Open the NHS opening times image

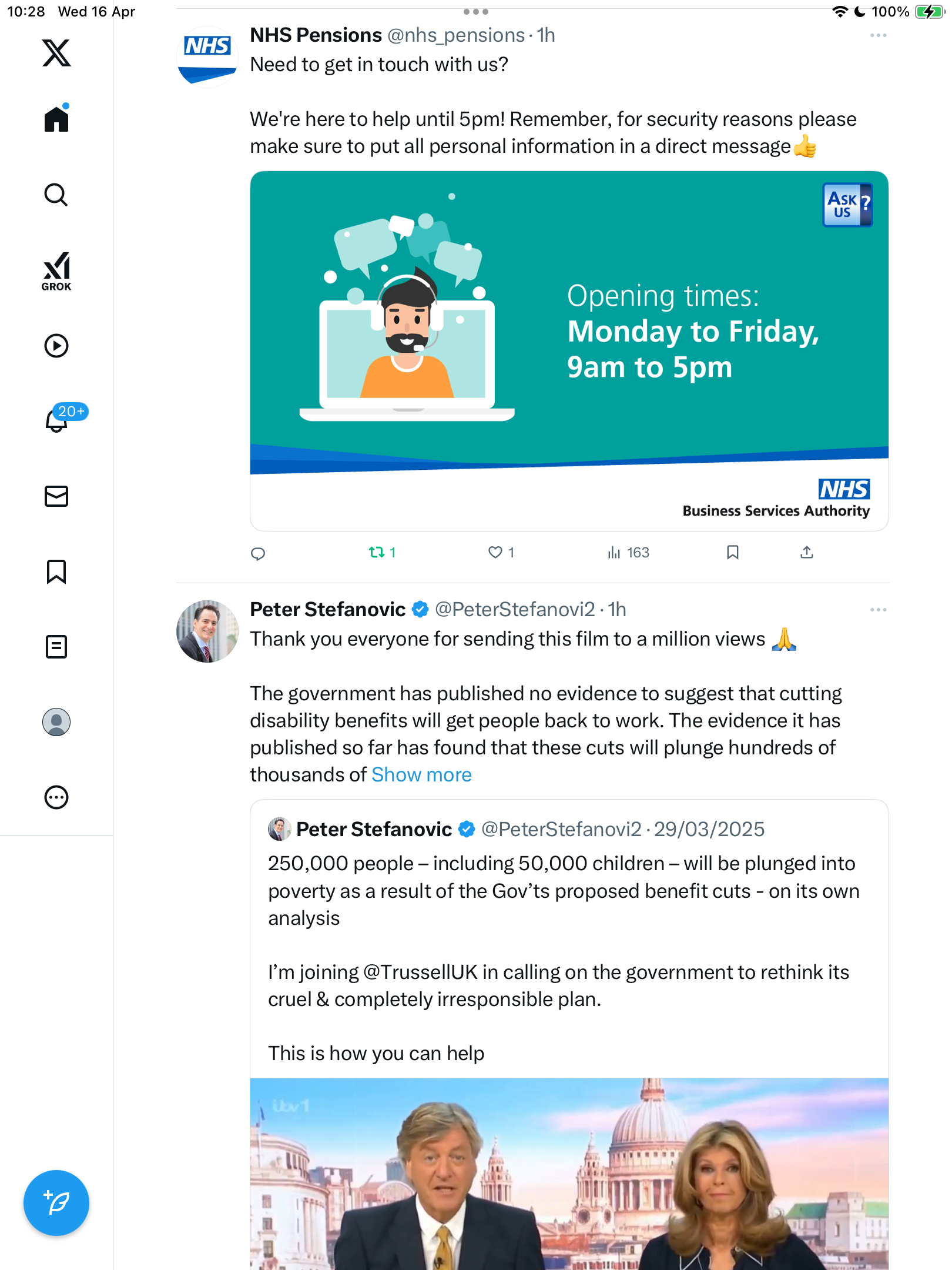[569, 351]
